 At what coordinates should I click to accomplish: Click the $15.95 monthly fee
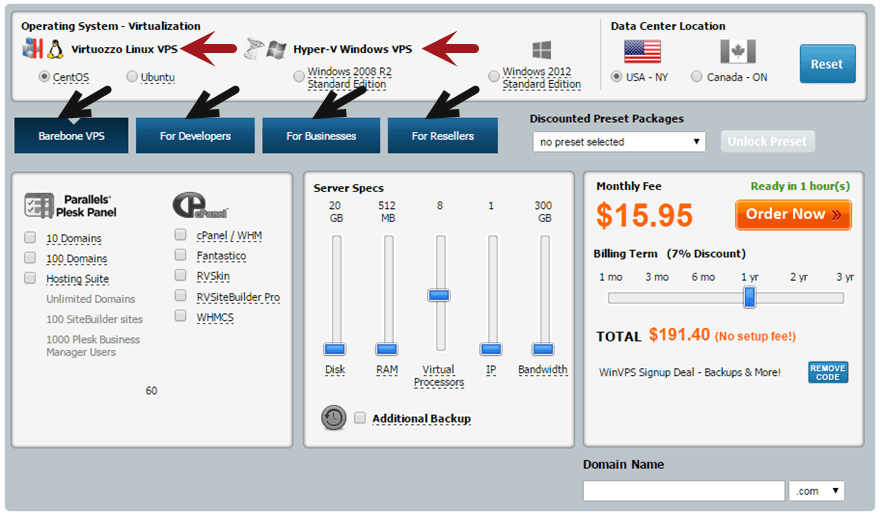click(x=644, y=215)
